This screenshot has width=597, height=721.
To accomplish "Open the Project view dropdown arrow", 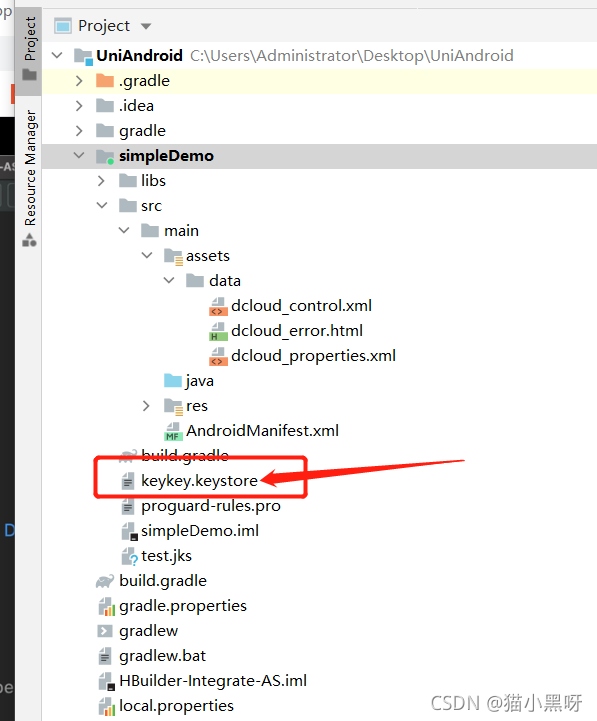I will point(146,26).
